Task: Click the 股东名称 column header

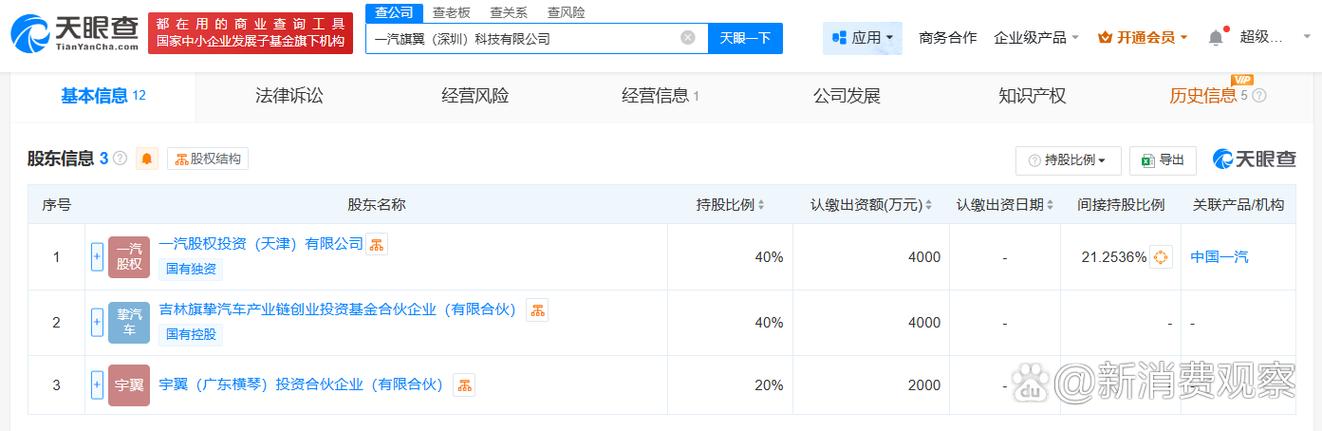Action: point(376,205)
